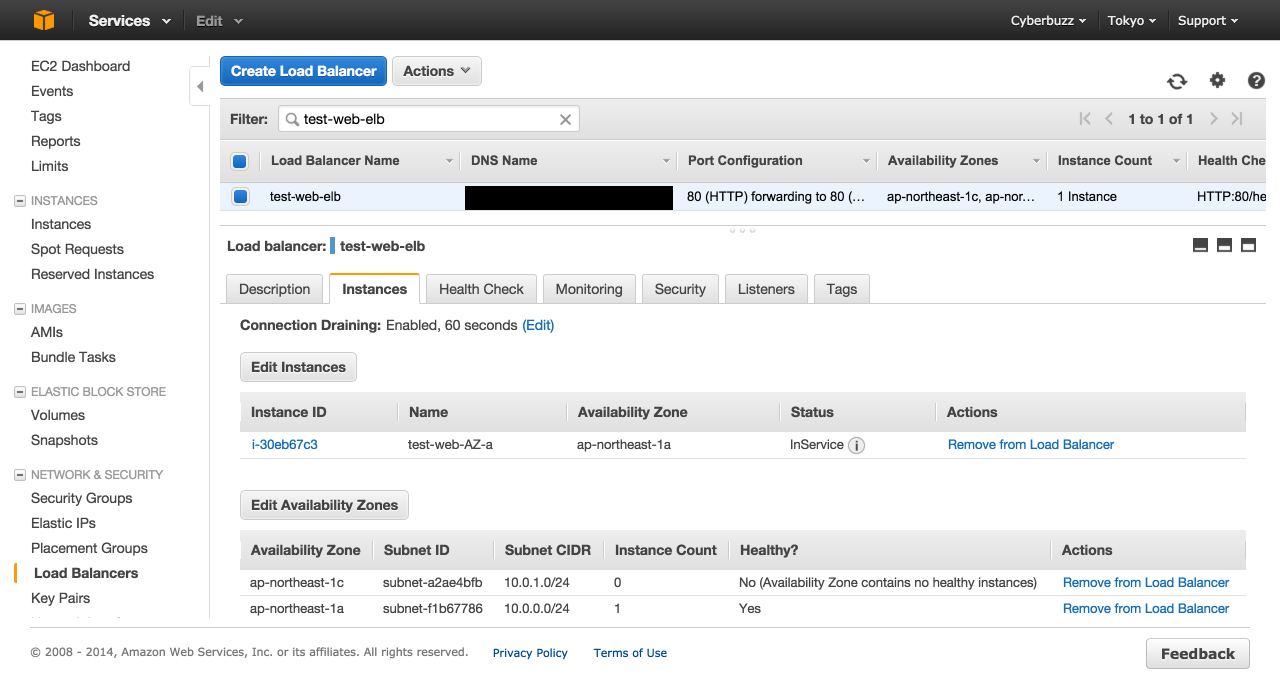Open the settings gear icon
This screenshot has height=678, width=1280.
click(x=1217, y=81)
